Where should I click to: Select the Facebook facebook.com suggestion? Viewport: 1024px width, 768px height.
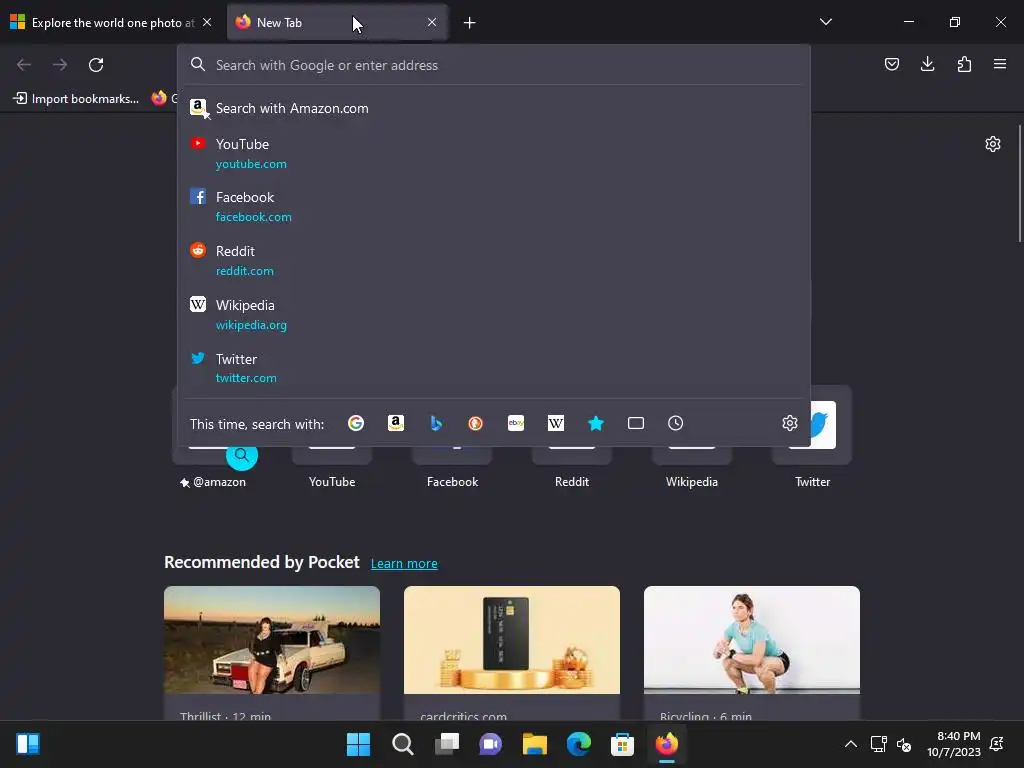tap(494, 206)
